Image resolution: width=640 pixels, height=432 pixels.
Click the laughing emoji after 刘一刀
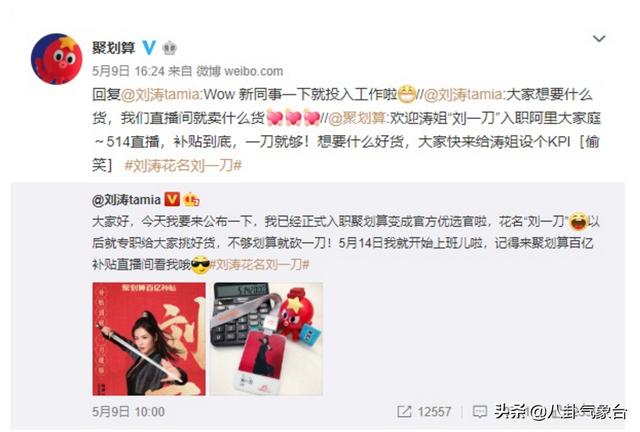click(x=578, y=221)
